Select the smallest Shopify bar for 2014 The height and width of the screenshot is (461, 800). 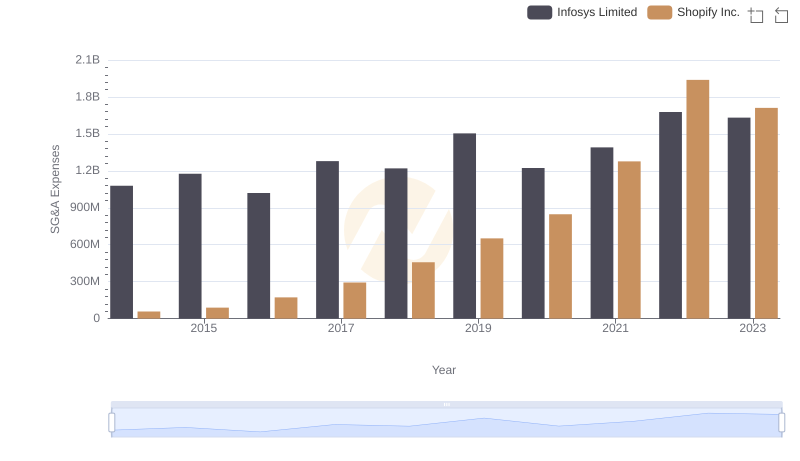coord(149,315)
